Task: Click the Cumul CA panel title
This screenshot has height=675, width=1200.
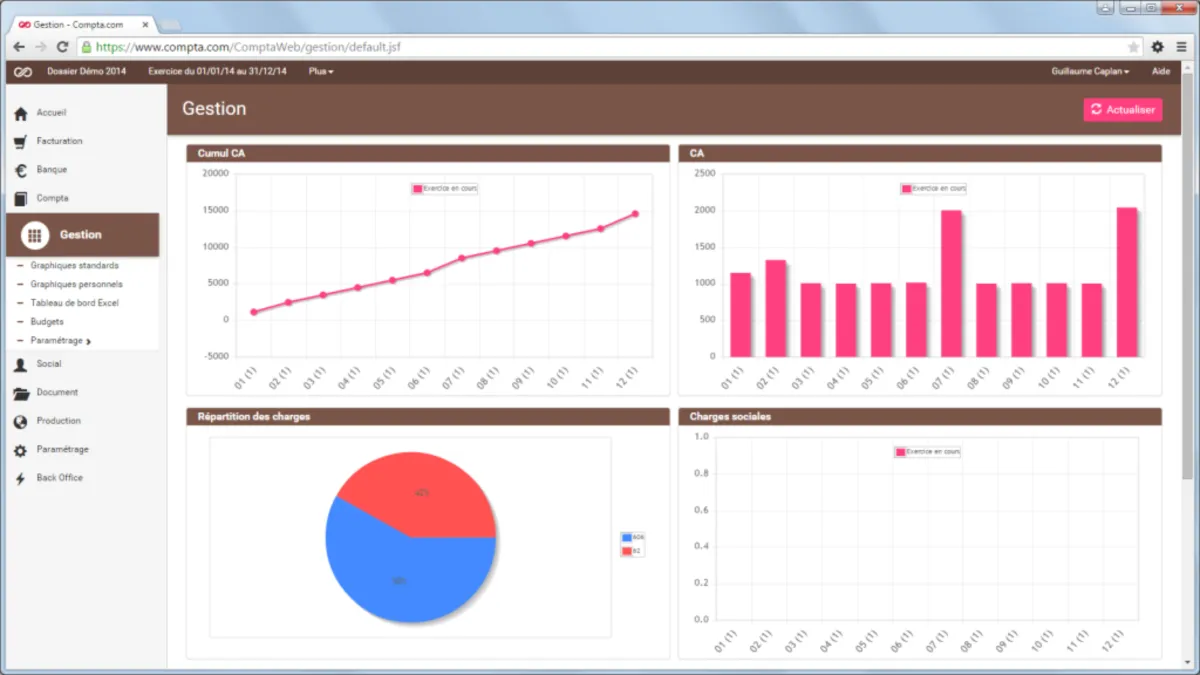Action: (x=221, y=153)
